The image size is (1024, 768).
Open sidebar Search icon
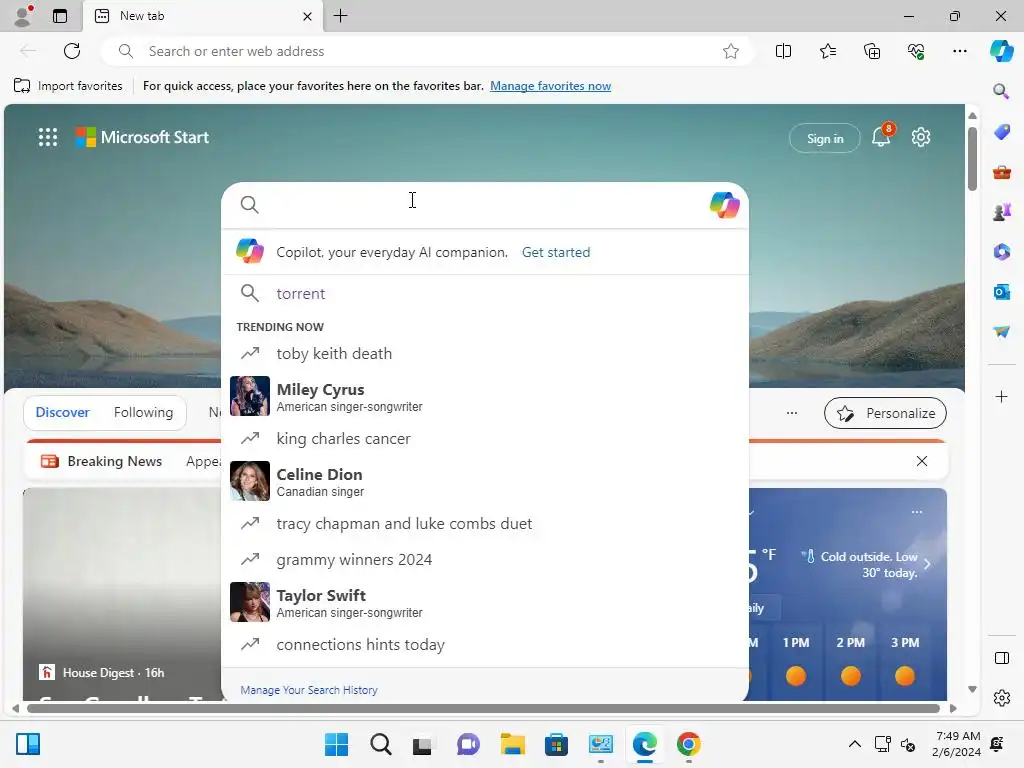click(1001, 91)
